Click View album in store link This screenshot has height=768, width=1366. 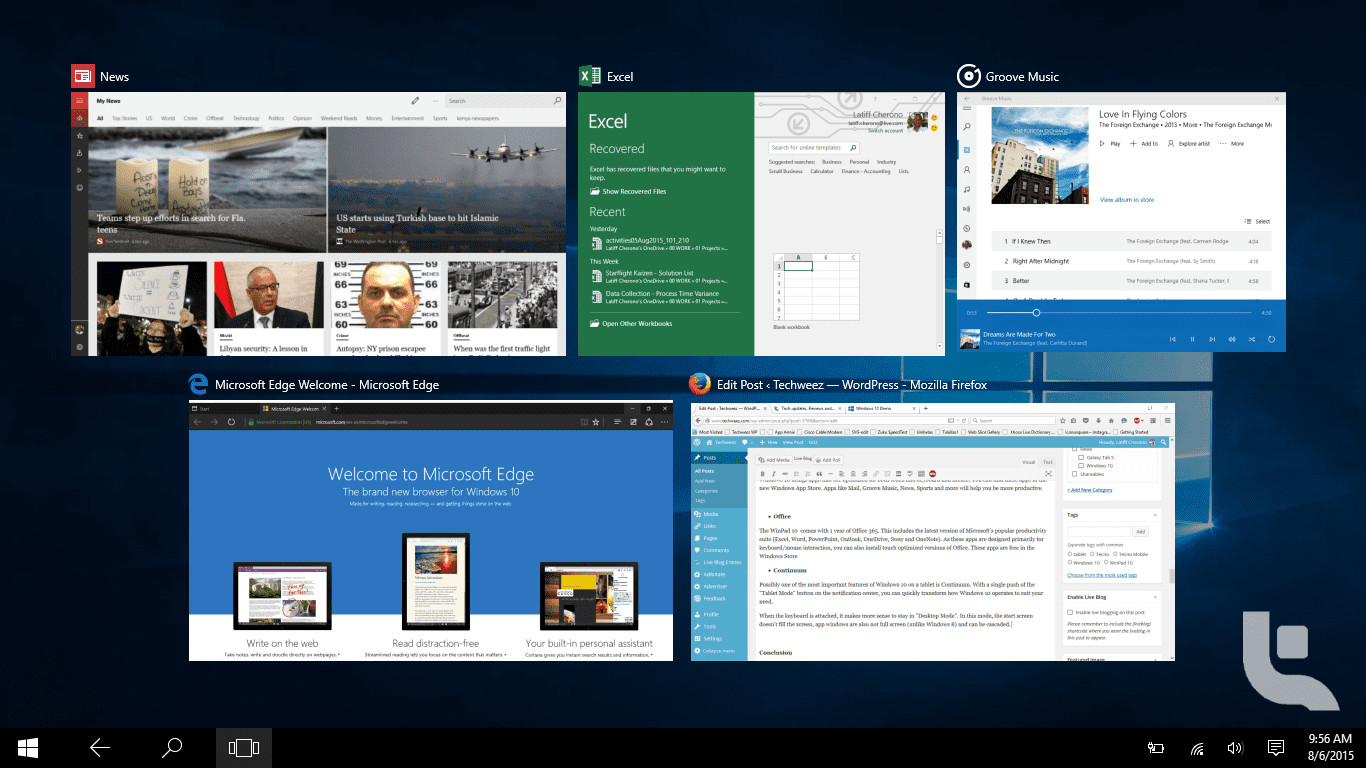coord(1127,200)
